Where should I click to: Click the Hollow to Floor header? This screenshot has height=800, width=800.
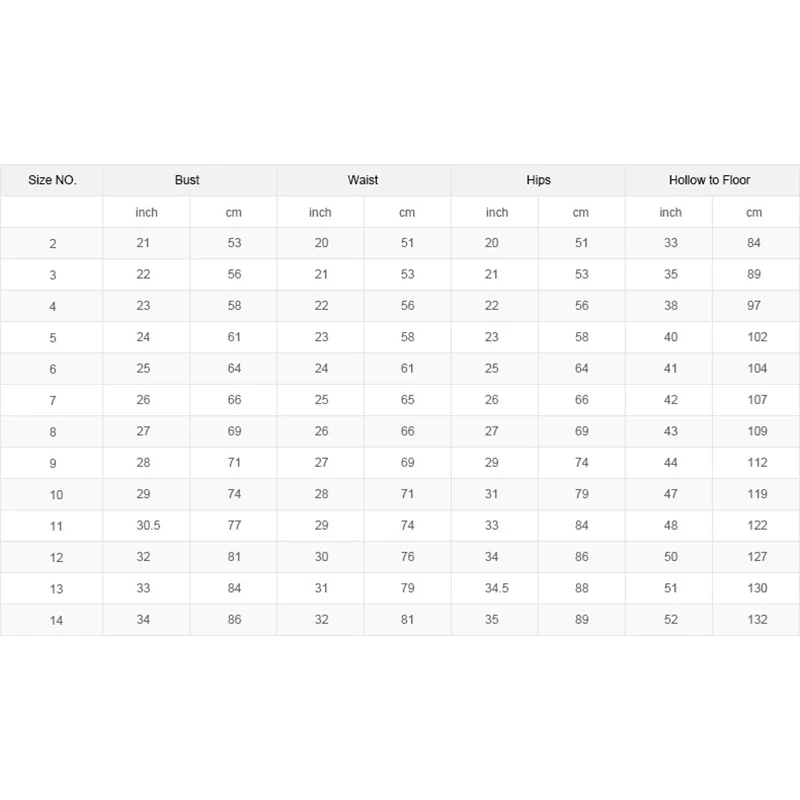pos(710,180)
